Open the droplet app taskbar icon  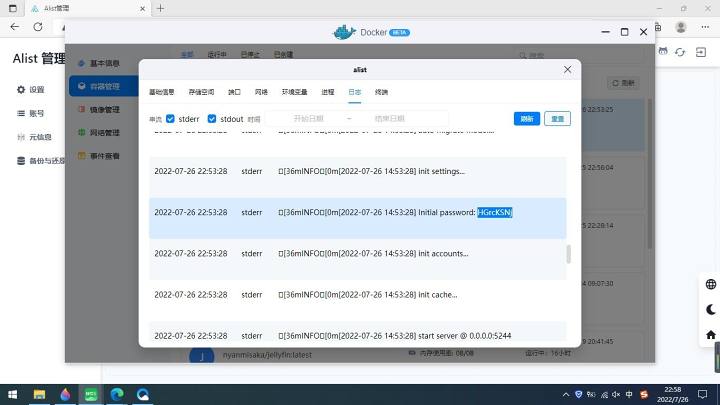(65, 394)
